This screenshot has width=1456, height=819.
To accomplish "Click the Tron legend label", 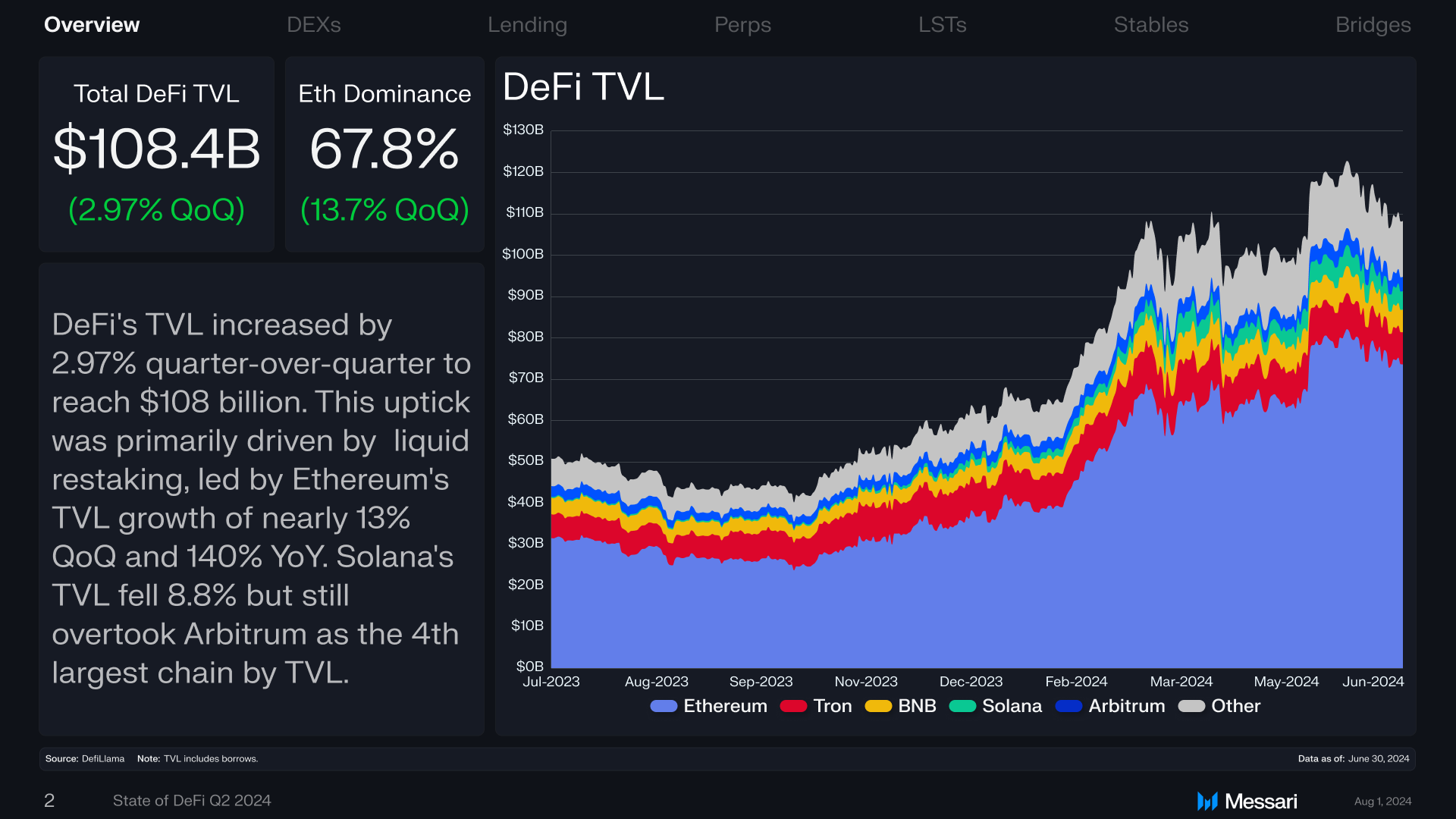I will tap(833, 706).
